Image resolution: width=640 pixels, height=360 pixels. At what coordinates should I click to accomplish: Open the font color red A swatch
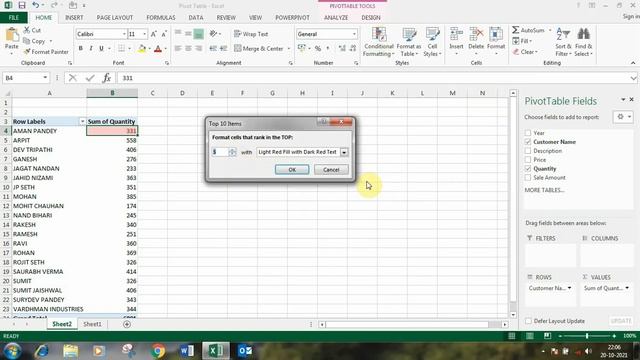pos(158,49)
